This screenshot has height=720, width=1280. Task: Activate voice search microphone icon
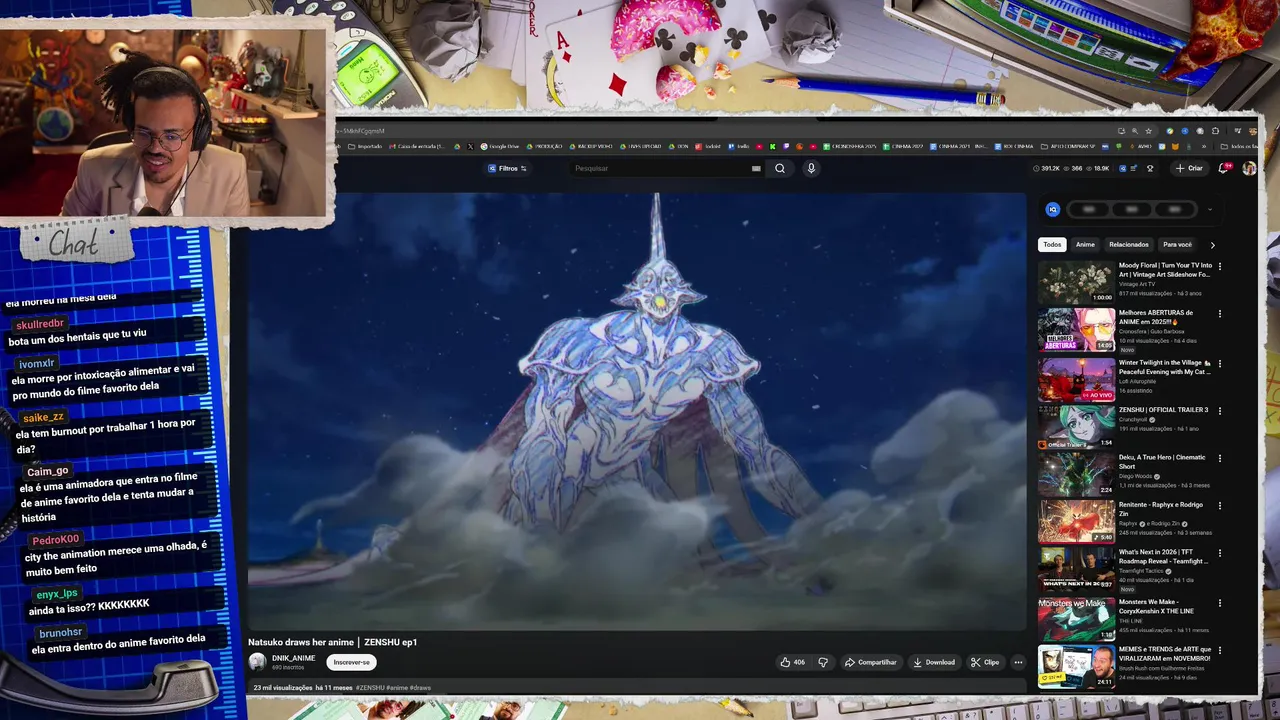(x=811, y=168)
